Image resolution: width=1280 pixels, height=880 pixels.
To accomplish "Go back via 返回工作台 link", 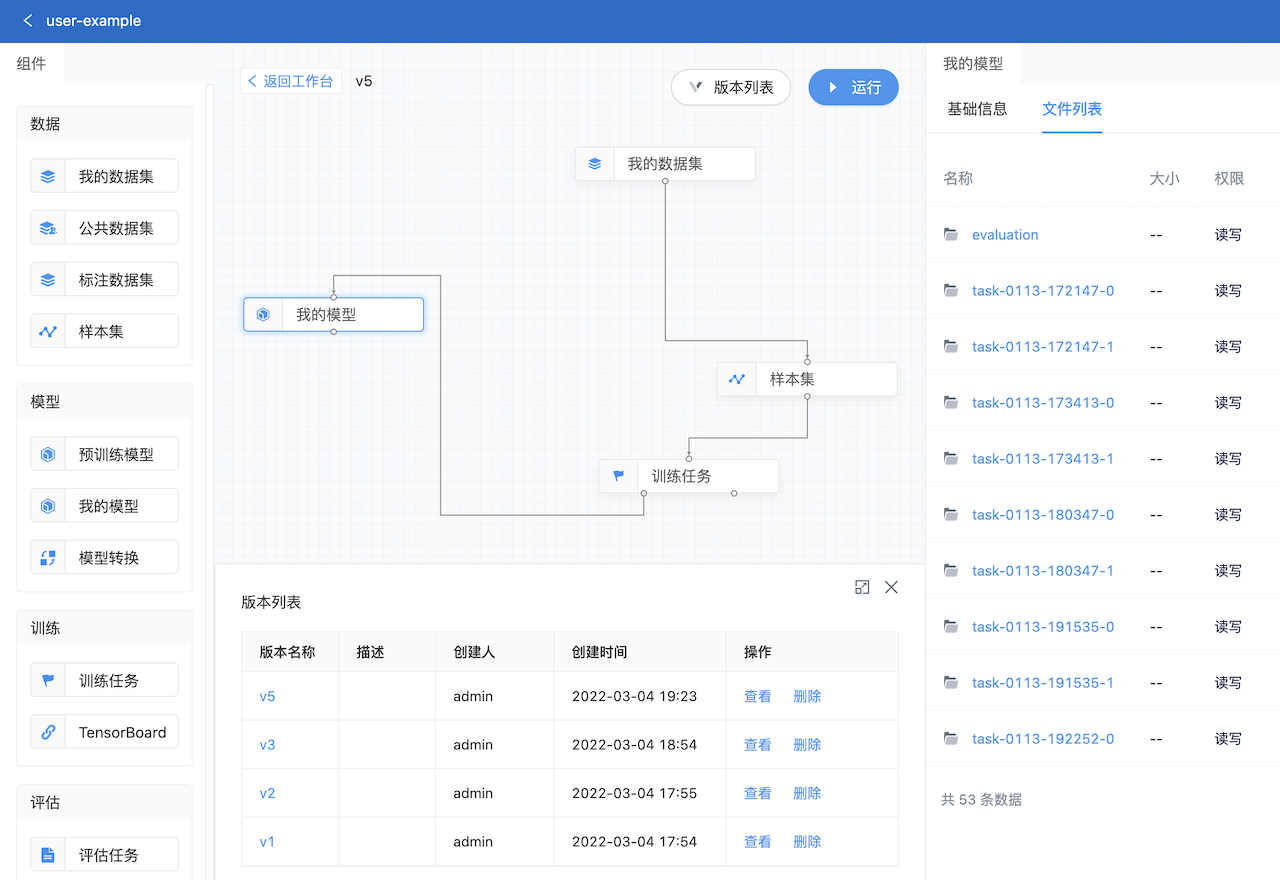I will click(x=291, y=81).
